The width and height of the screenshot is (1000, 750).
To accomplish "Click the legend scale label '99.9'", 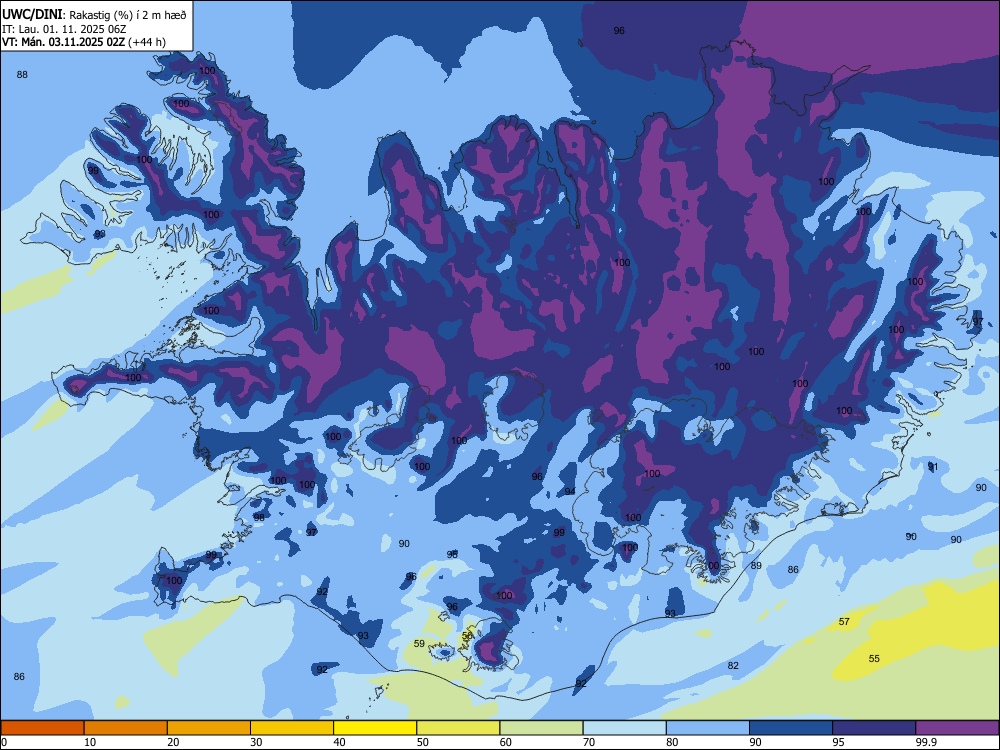I will (x=926, y=742).
